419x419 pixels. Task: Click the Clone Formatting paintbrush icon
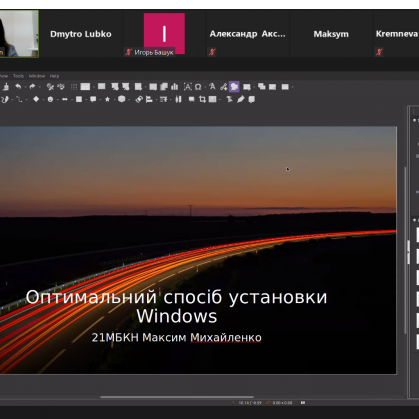click(6, 87)
